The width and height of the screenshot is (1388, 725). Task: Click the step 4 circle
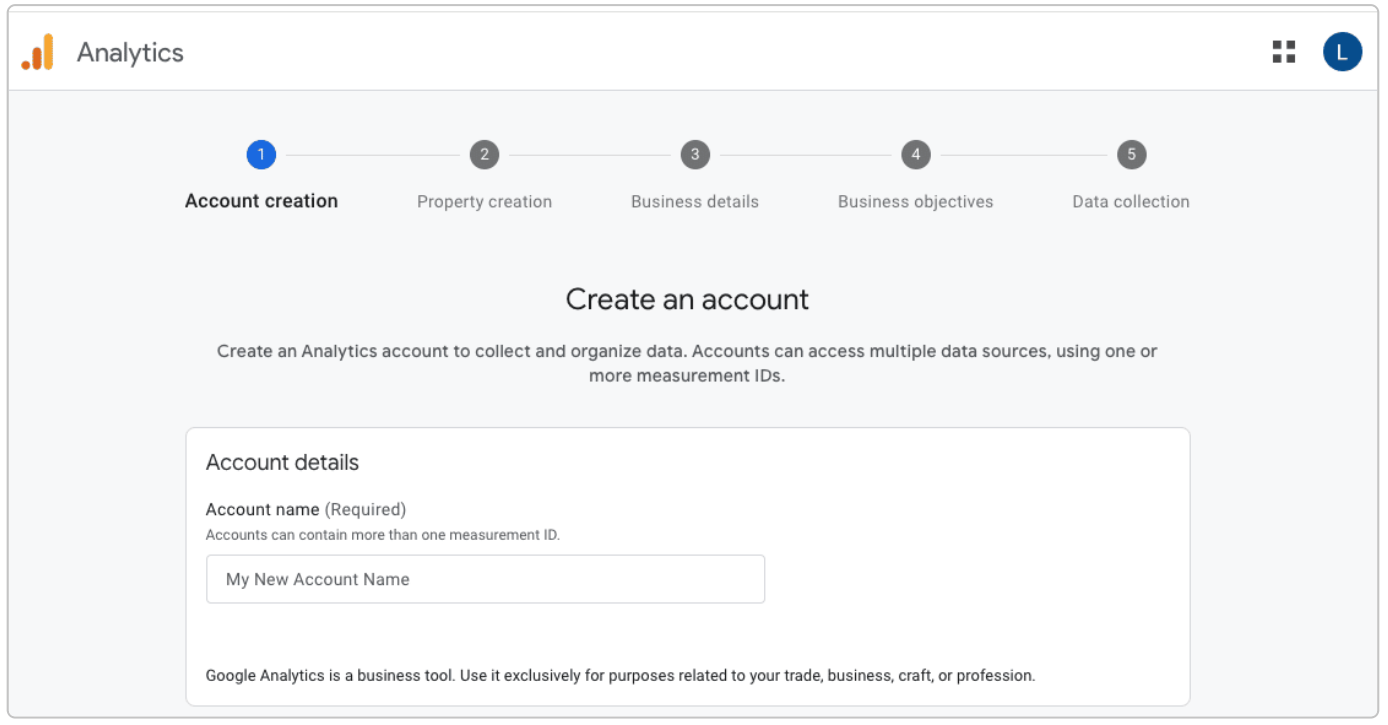(915, 155)
